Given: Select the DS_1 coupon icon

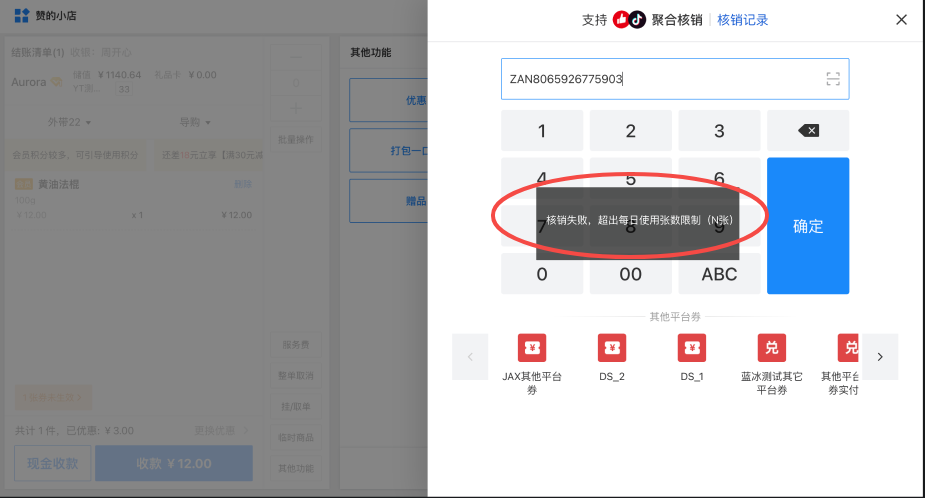Looking at the screenshot, I should [x=692, y=348].
